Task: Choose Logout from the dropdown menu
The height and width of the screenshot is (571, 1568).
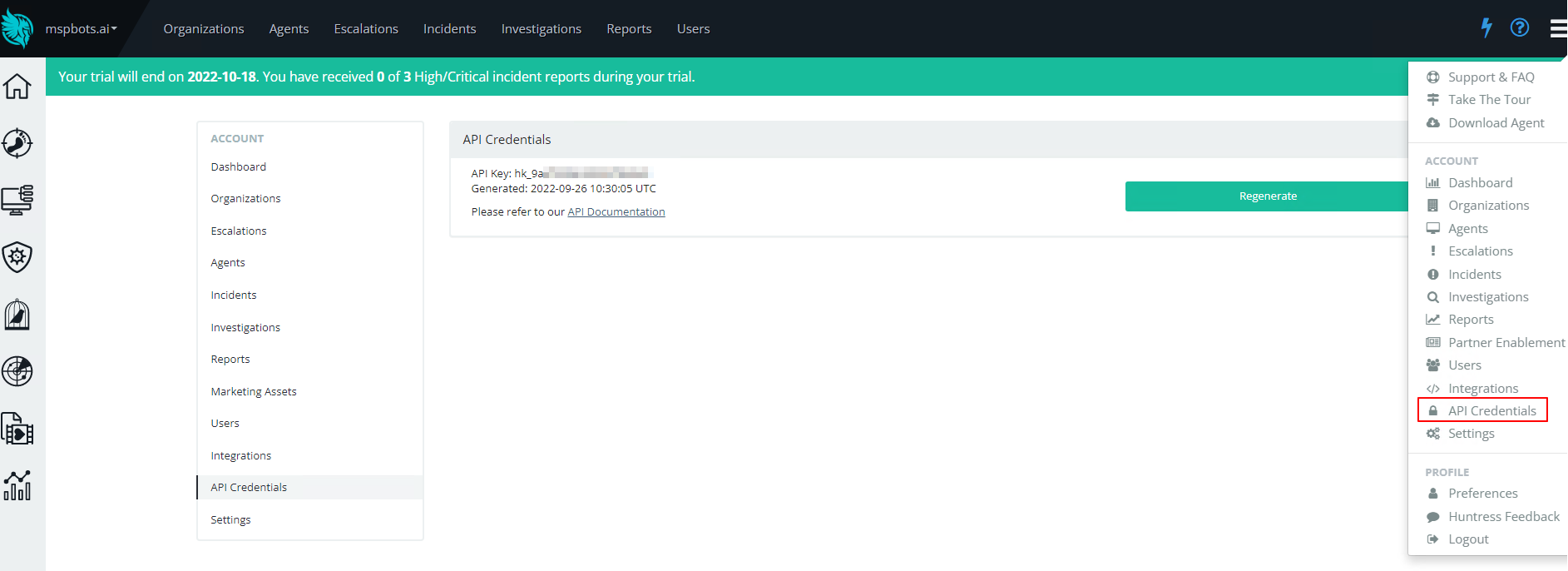Action: click(1468, 539)
